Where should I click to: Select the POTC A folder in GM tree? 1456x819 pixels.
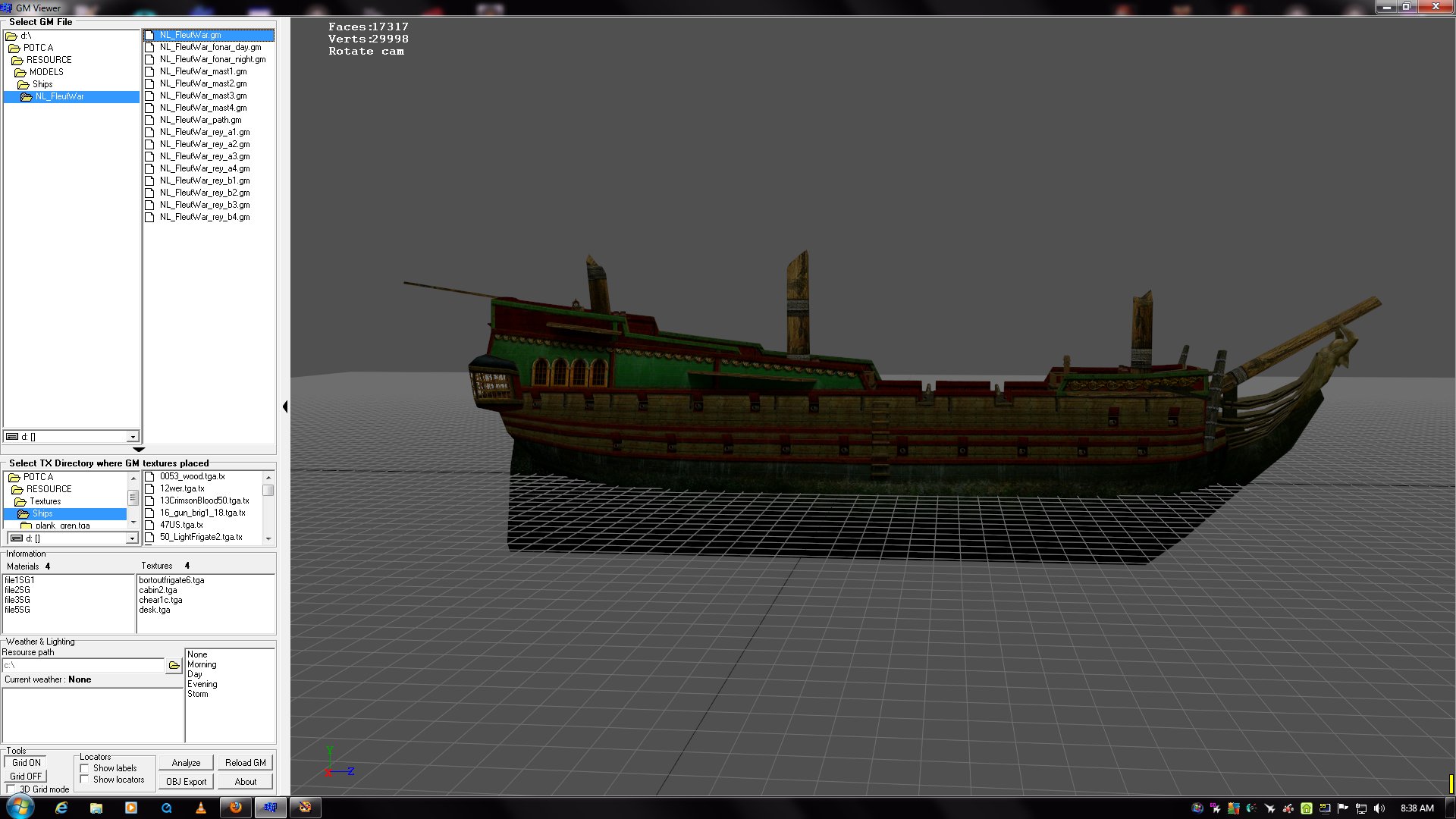click(38, 48)
